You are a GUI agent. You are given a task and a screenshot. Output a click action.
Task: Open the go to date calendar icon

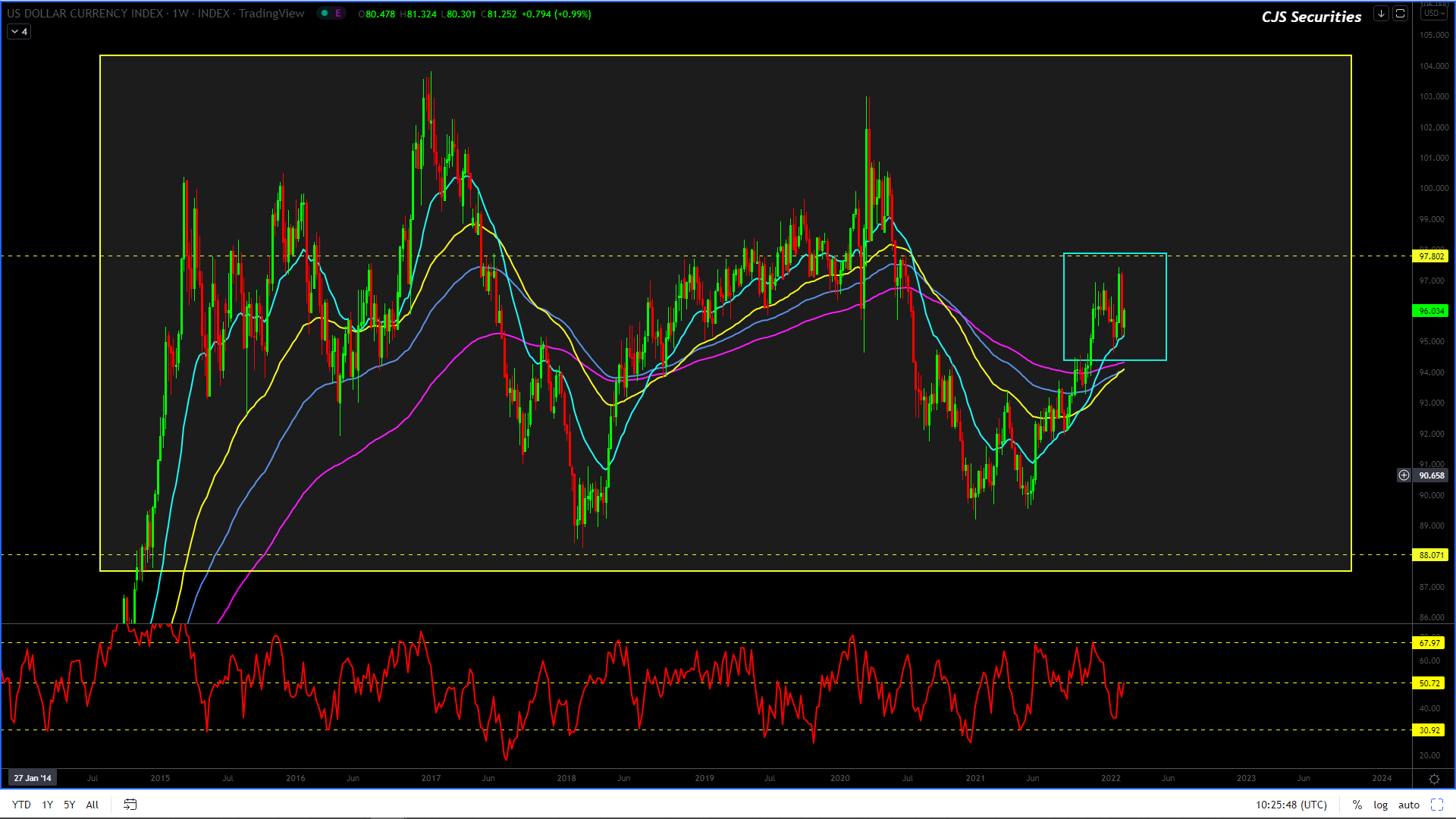[x=130, y=805]
